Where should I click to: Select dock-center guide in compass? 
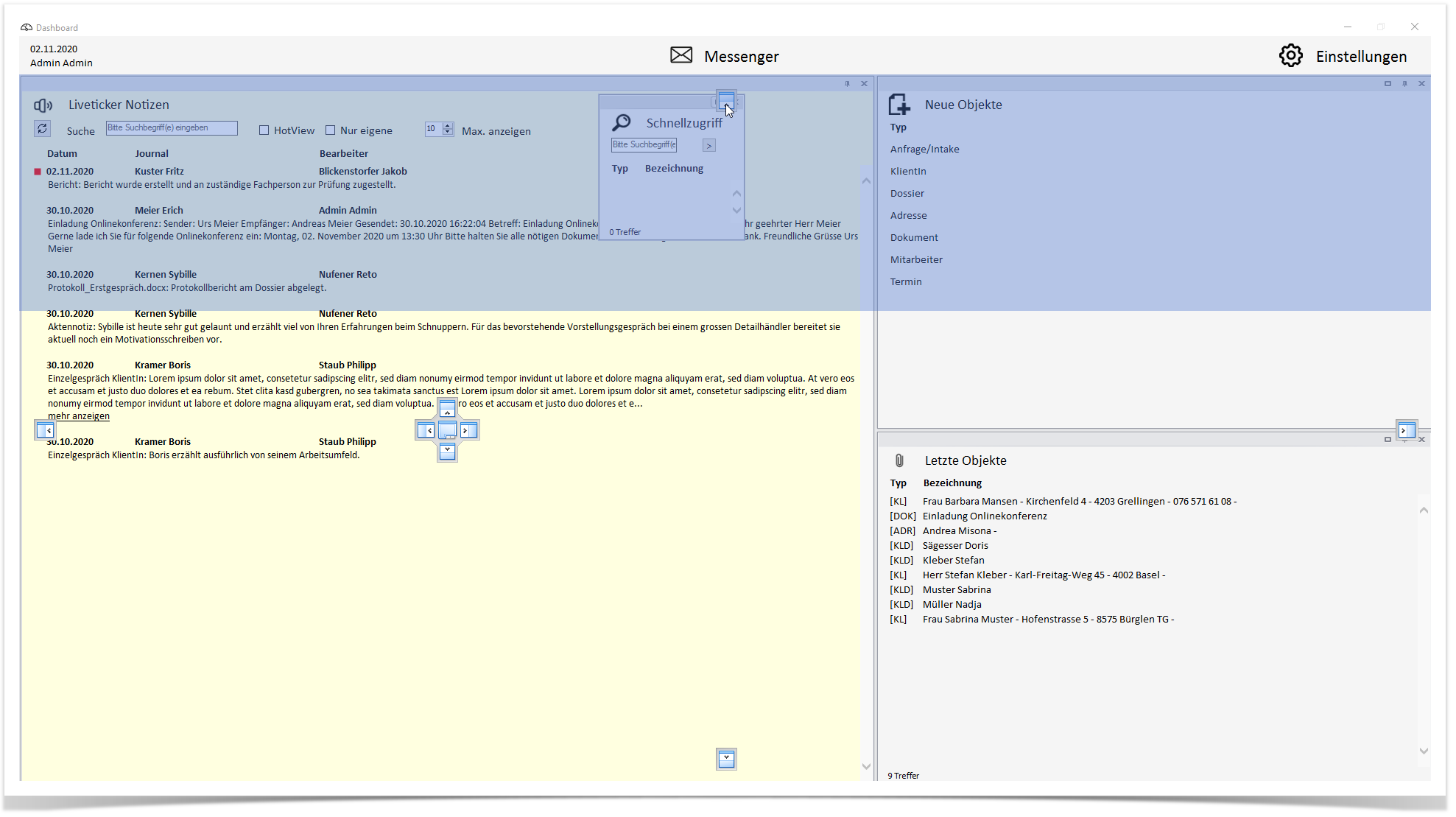[x=447, y=430]
